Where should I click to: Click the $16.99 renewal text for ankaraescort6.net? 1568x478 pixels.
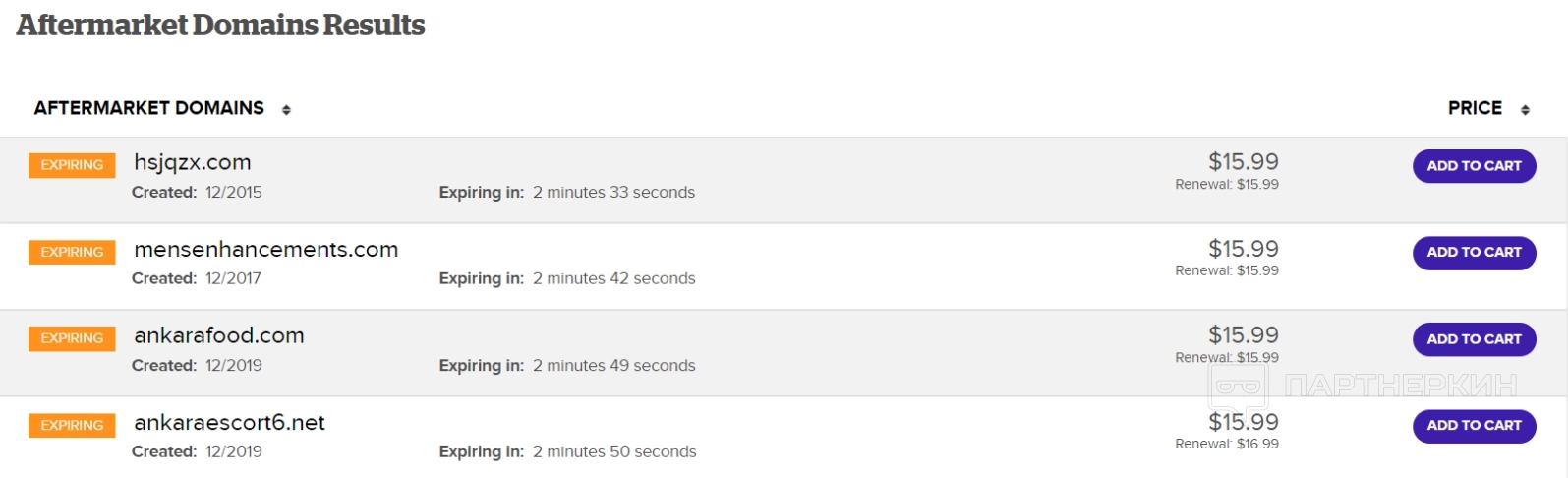1227,444
